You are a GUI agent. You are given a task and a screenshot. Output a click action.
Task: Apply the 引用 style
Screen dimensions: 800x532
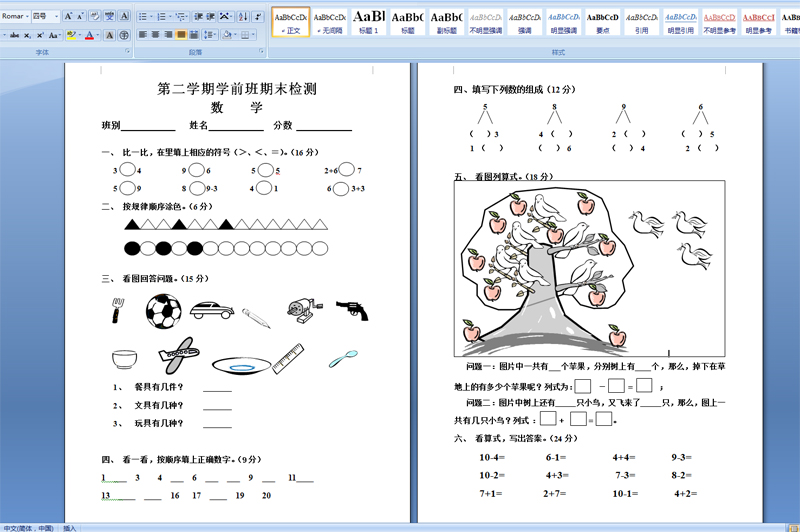pyautogui.click(x=642, y=22)
